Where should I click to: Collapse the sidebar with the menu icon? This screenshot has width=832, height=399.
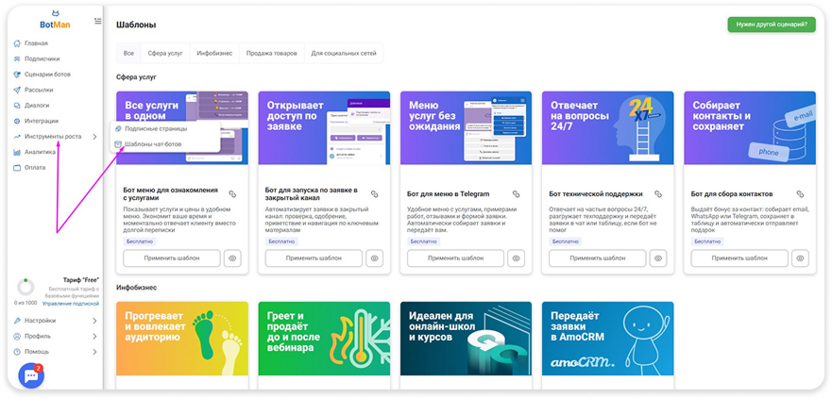[x=98, y=22]
